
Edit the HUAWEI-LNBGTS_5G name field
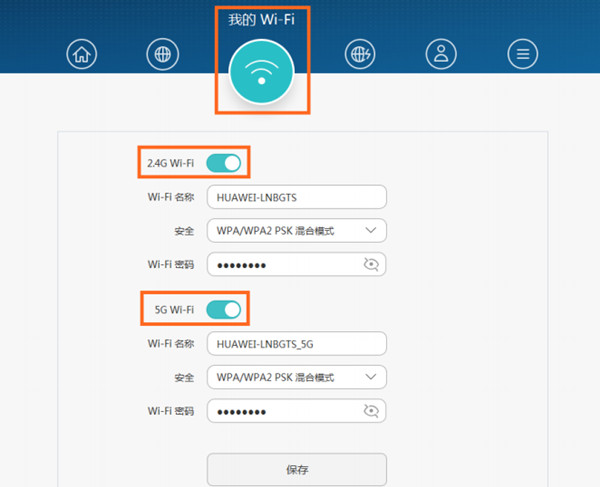click(x=296, y=344)
